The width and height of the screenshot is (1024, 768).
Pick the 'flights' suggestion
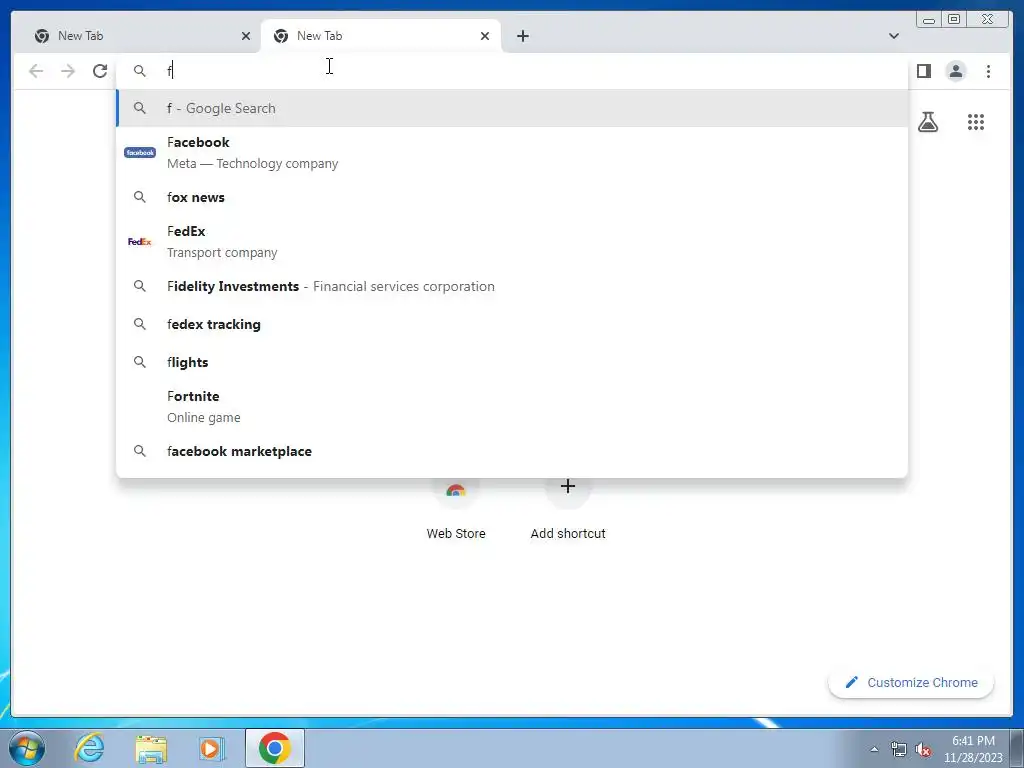512,362
